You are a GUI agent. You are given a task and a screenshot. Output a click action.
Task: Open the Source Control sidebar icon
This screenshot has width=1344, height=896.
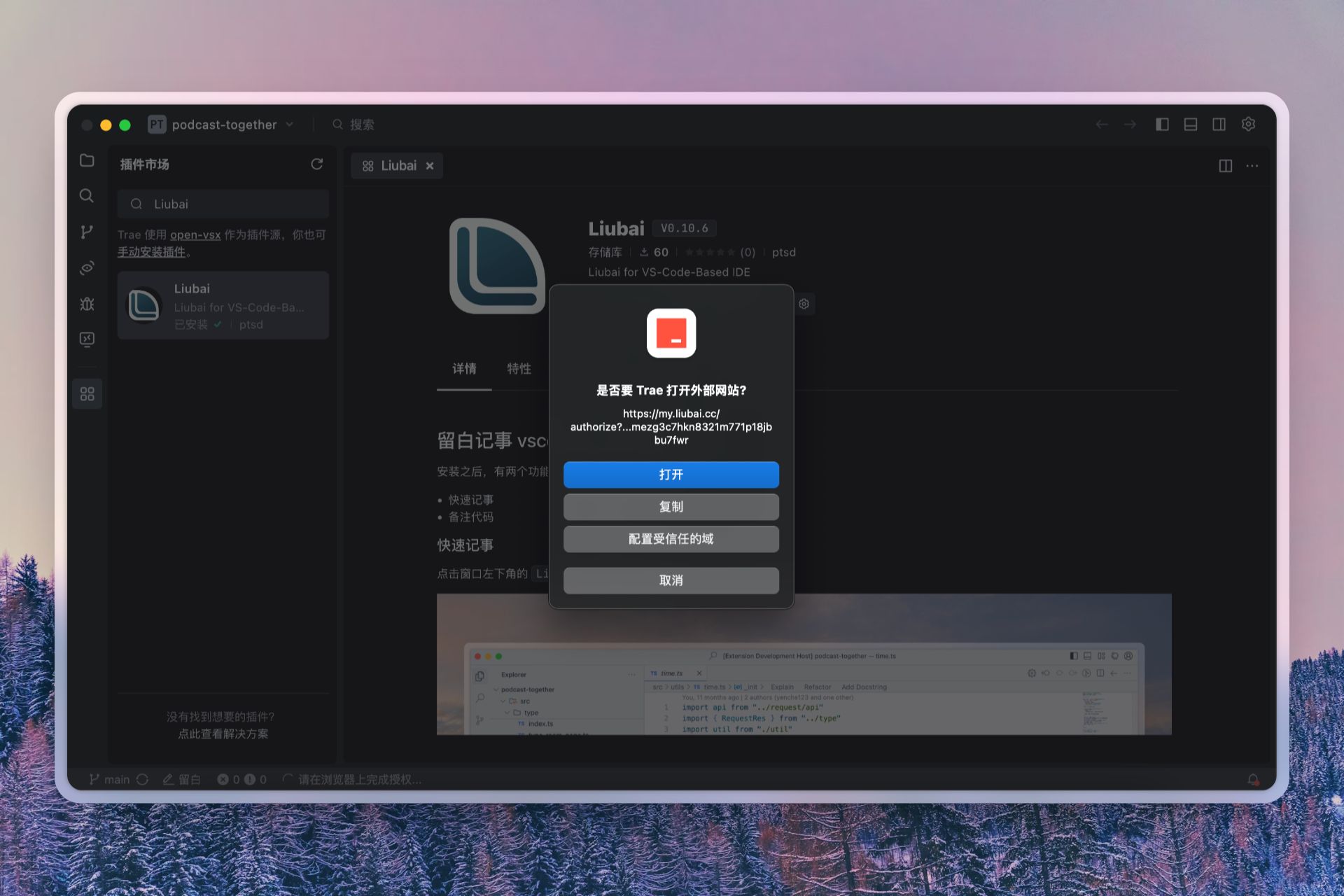point(87,232)
